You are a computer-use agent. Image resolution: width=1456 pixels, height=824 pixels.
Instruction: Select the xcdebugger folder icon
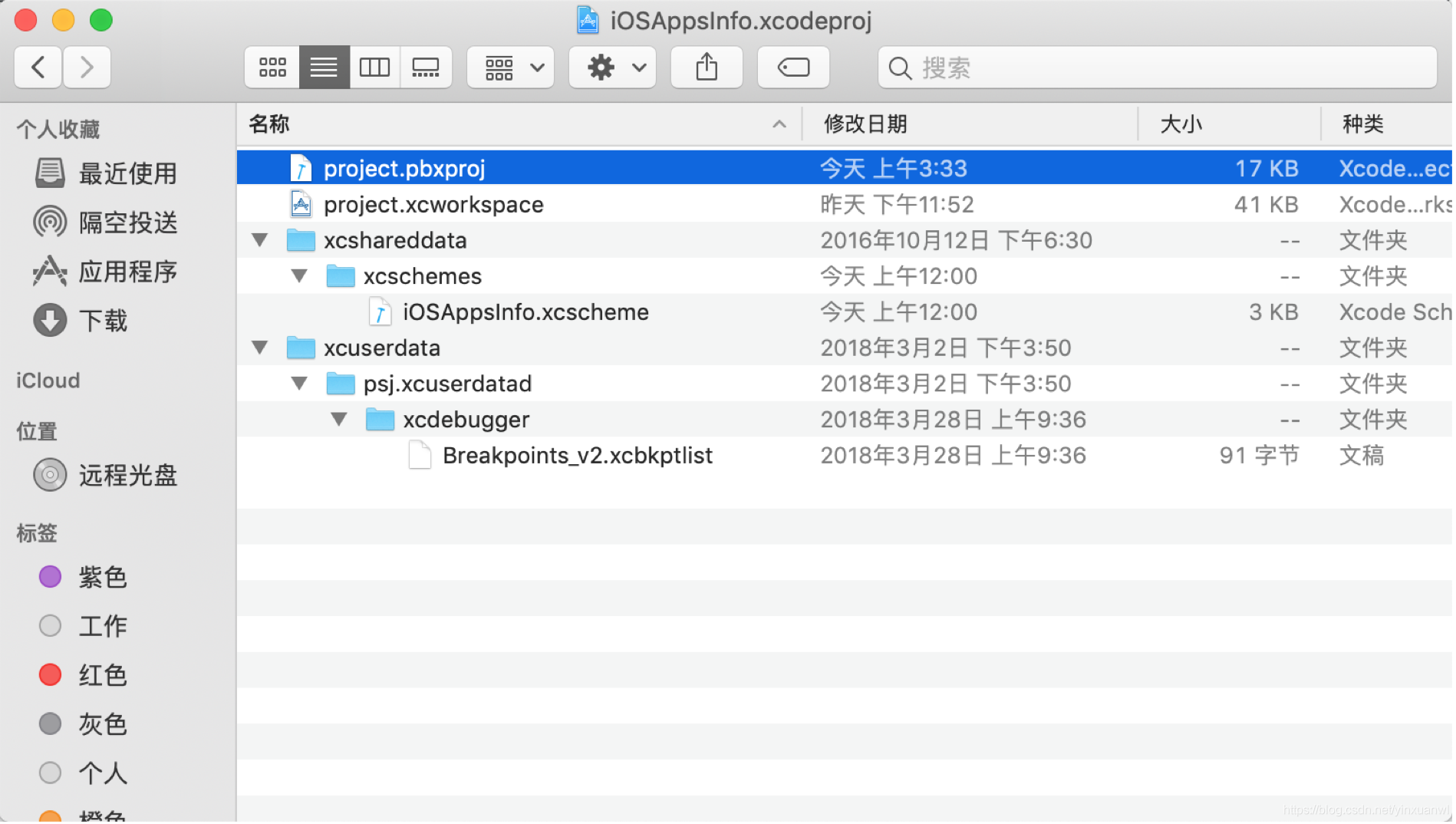click(380, 420)
